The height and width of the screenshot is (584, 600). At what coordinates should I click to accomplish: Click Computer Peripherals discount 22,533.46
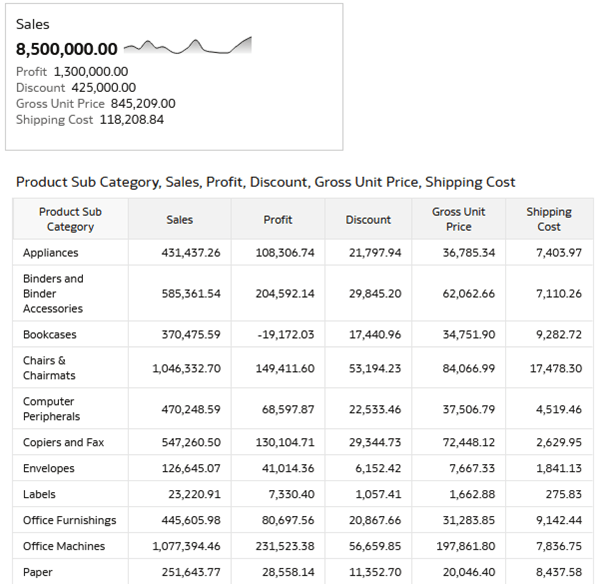tap(375, 409)
